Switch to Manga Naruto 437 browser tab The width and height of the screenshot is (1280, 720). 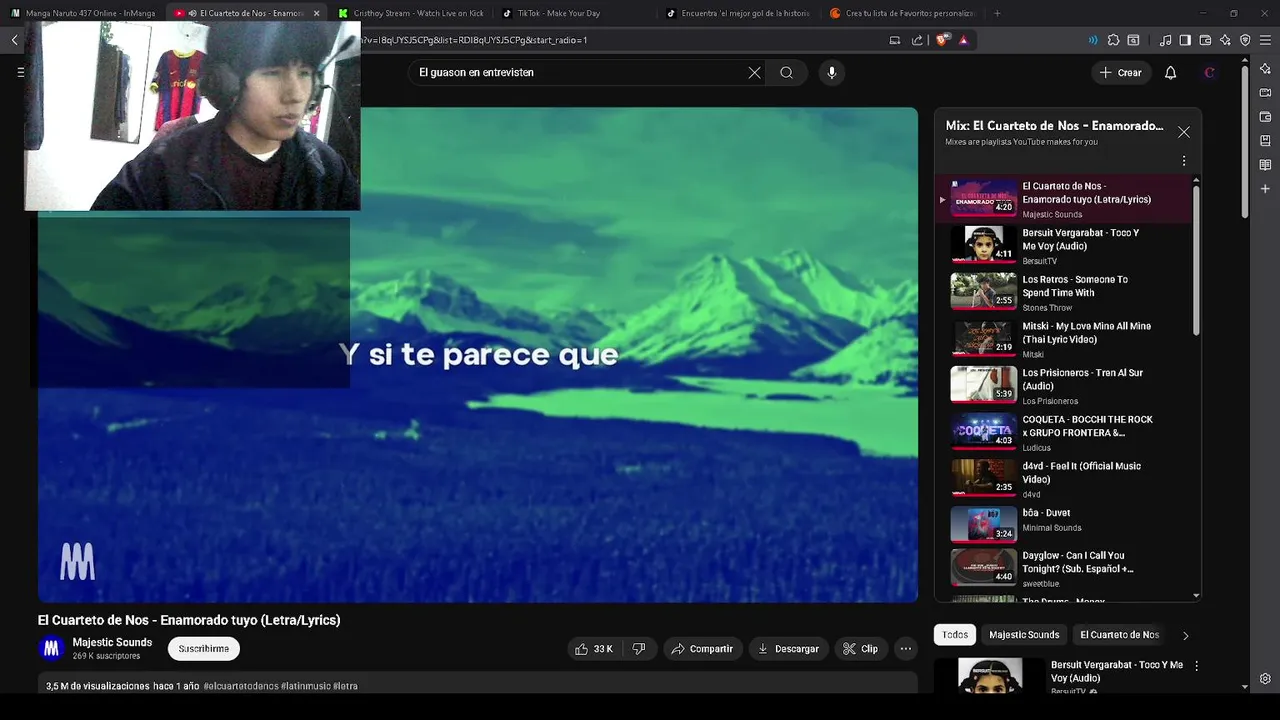84,13
